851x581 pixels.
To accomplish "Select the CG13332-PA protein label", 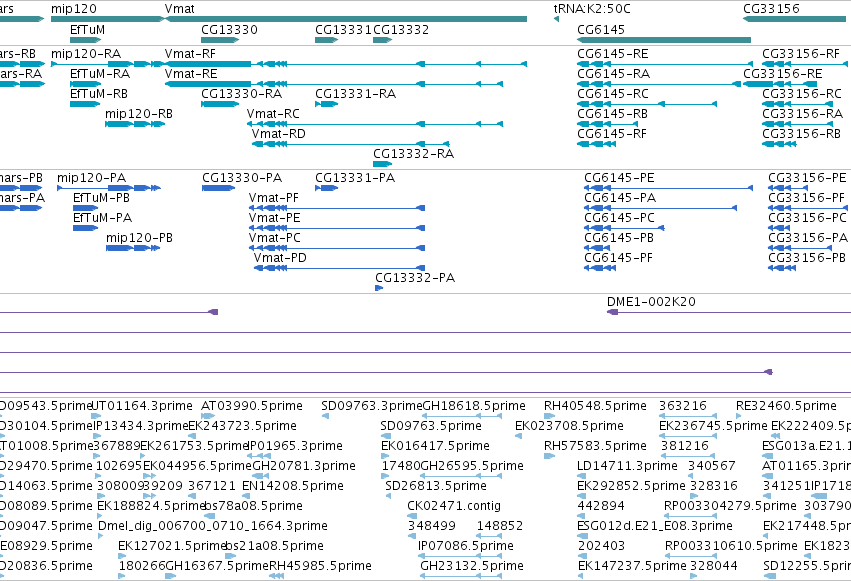I will pyautogui.click(x=415, y=278).
